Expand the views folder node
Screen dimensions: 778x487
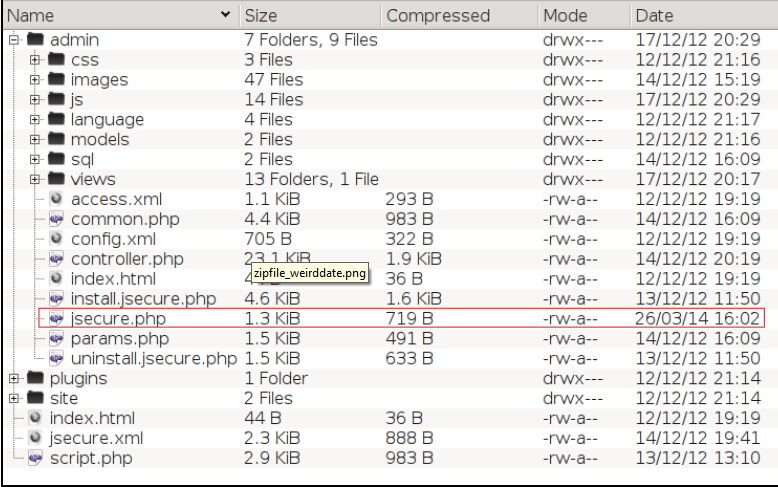pos(35,179)
